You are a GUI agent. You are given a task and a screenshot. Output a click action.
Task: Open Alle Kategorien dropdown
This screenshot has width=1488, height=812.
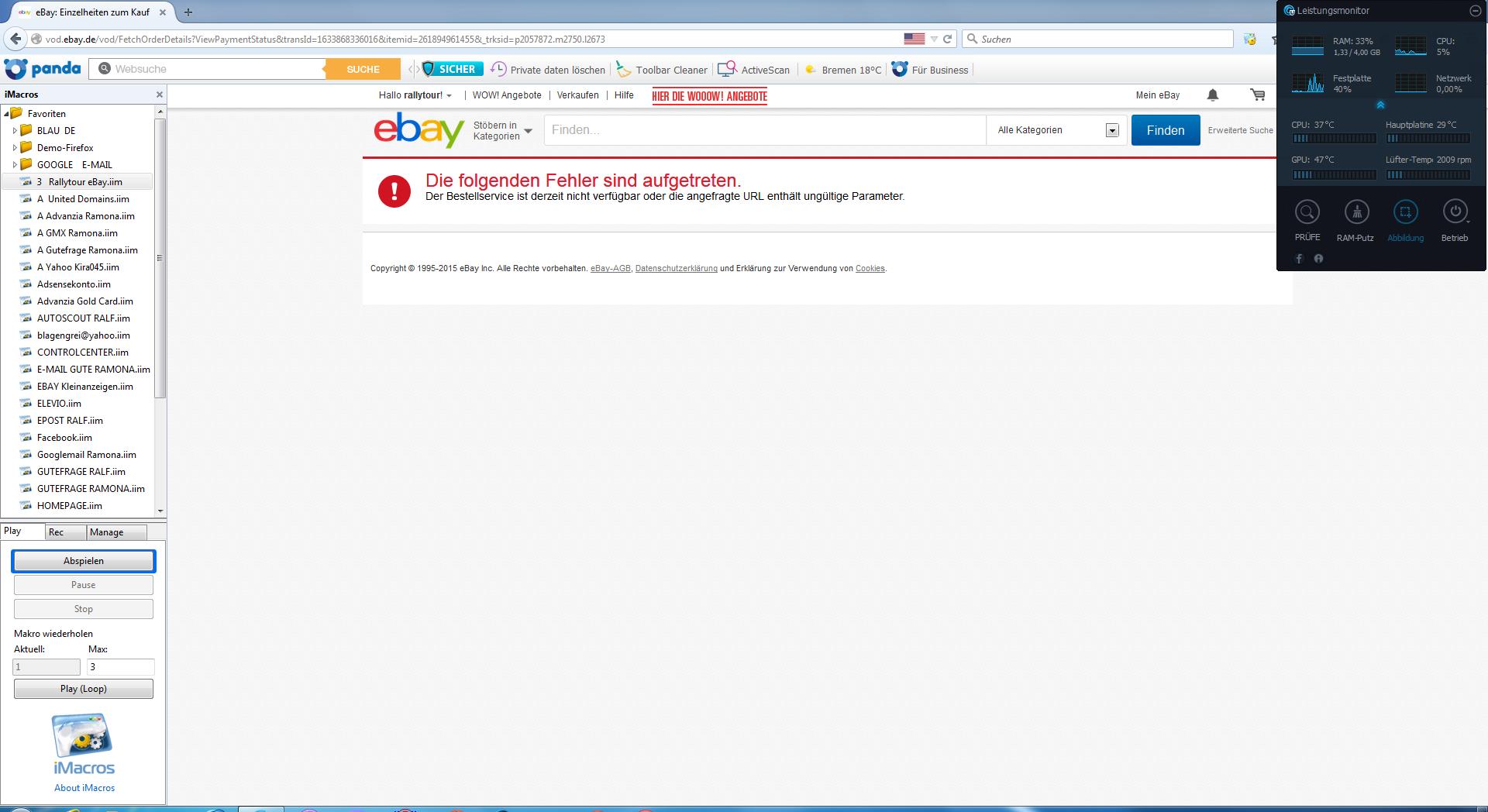[x=1058, y=130]
